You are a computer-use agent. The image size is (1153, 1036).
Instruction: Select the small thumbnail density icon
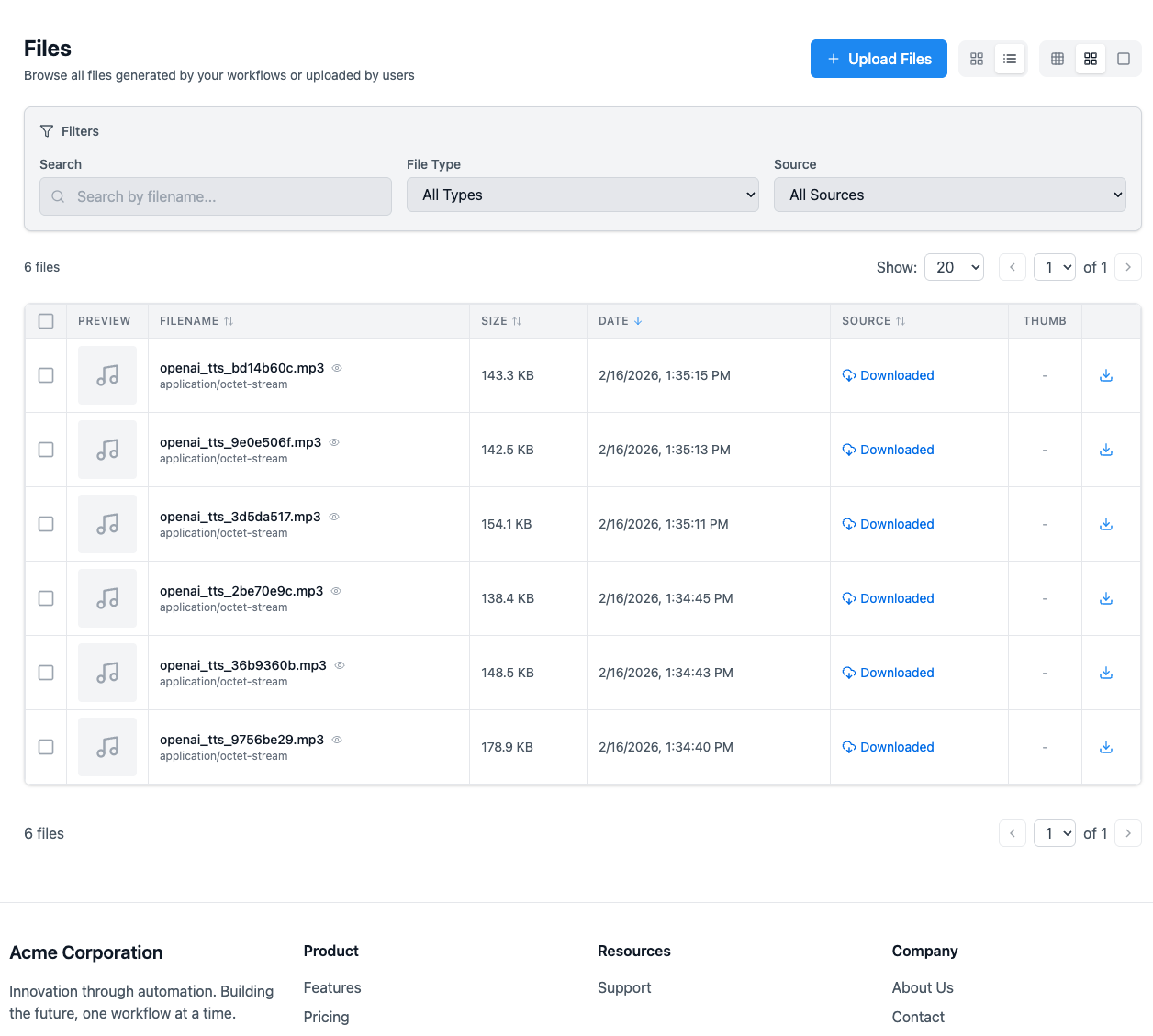coord(1058,59)
